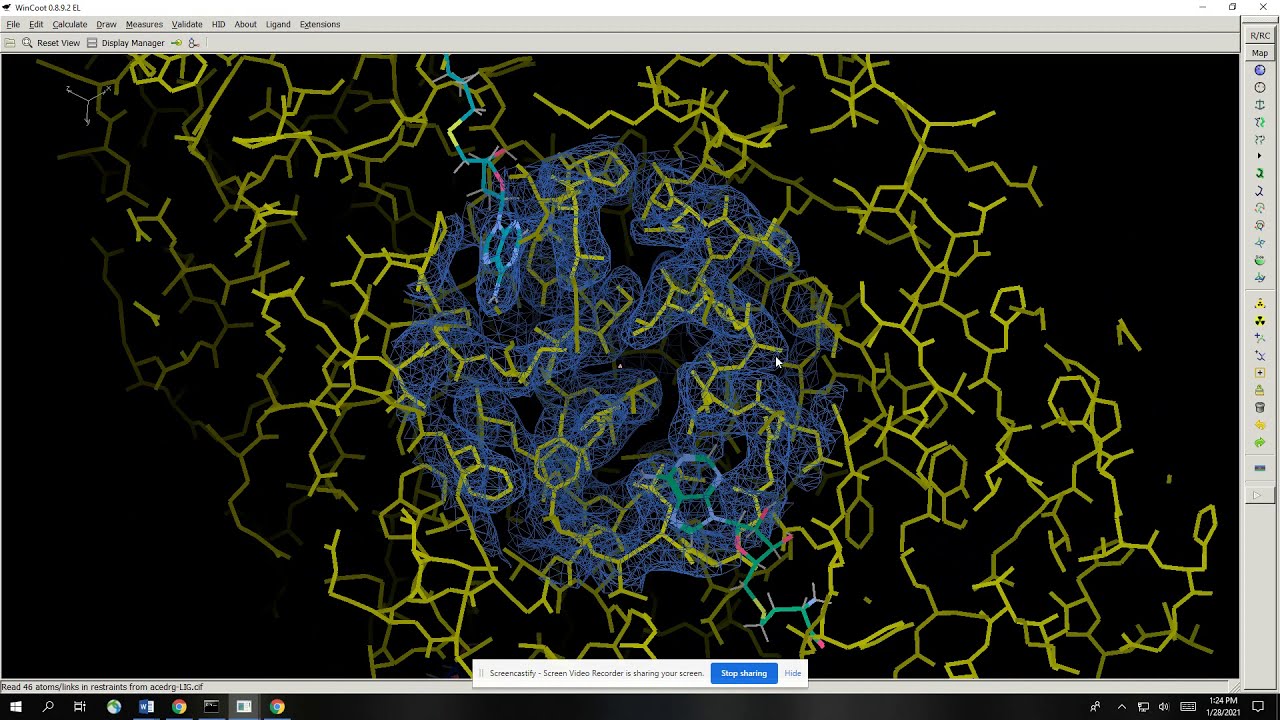Image resolution: width=1280 pixels, height=720 pixels.
Task: Open the Ligand menu
Action: [x=278, y=24]
